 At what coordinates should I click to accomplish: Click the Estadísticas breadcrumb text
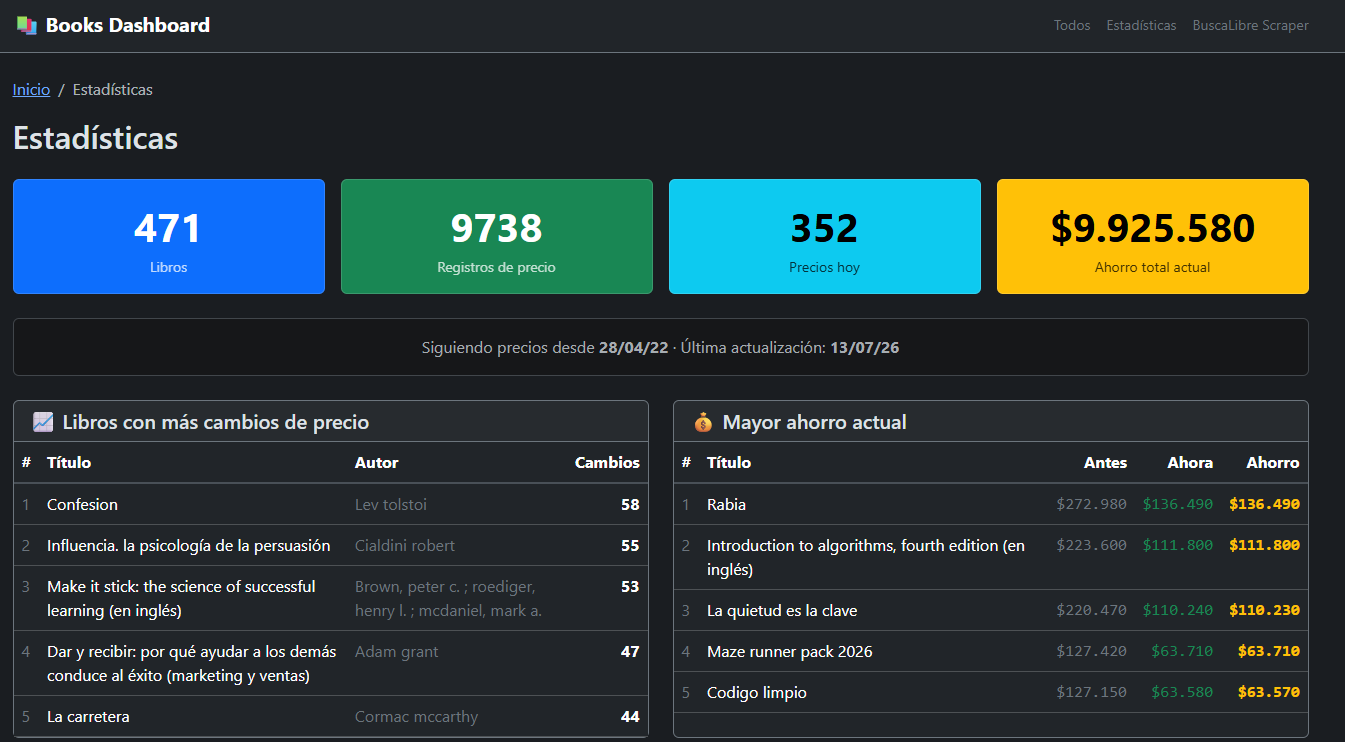(113, 90)
